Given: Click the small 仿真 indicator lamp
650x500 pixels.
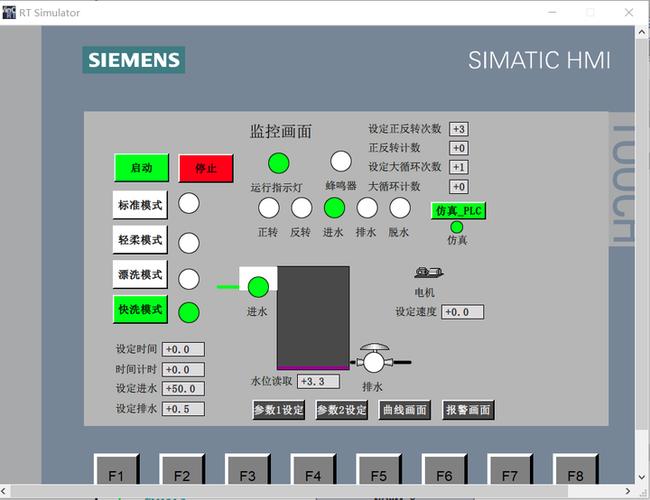Looking at the screenshot, I should coord(456,227).
